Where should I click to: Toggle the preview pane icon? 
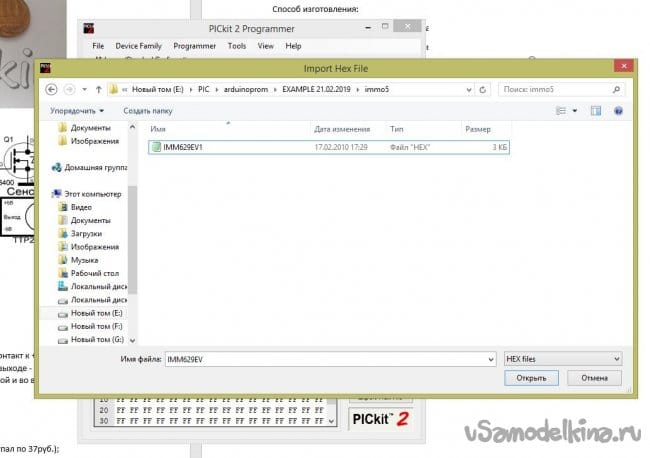tap(597, 110)
